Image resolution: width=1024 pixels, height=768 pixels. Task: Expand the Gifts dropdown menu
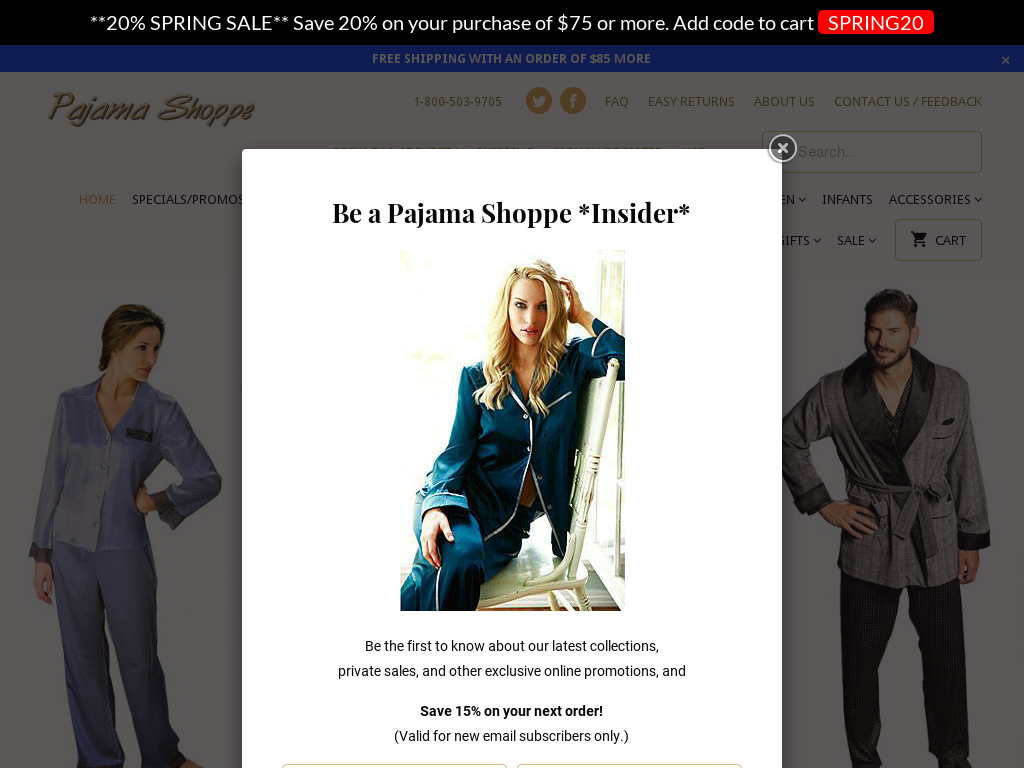click(x=801, y=240)
